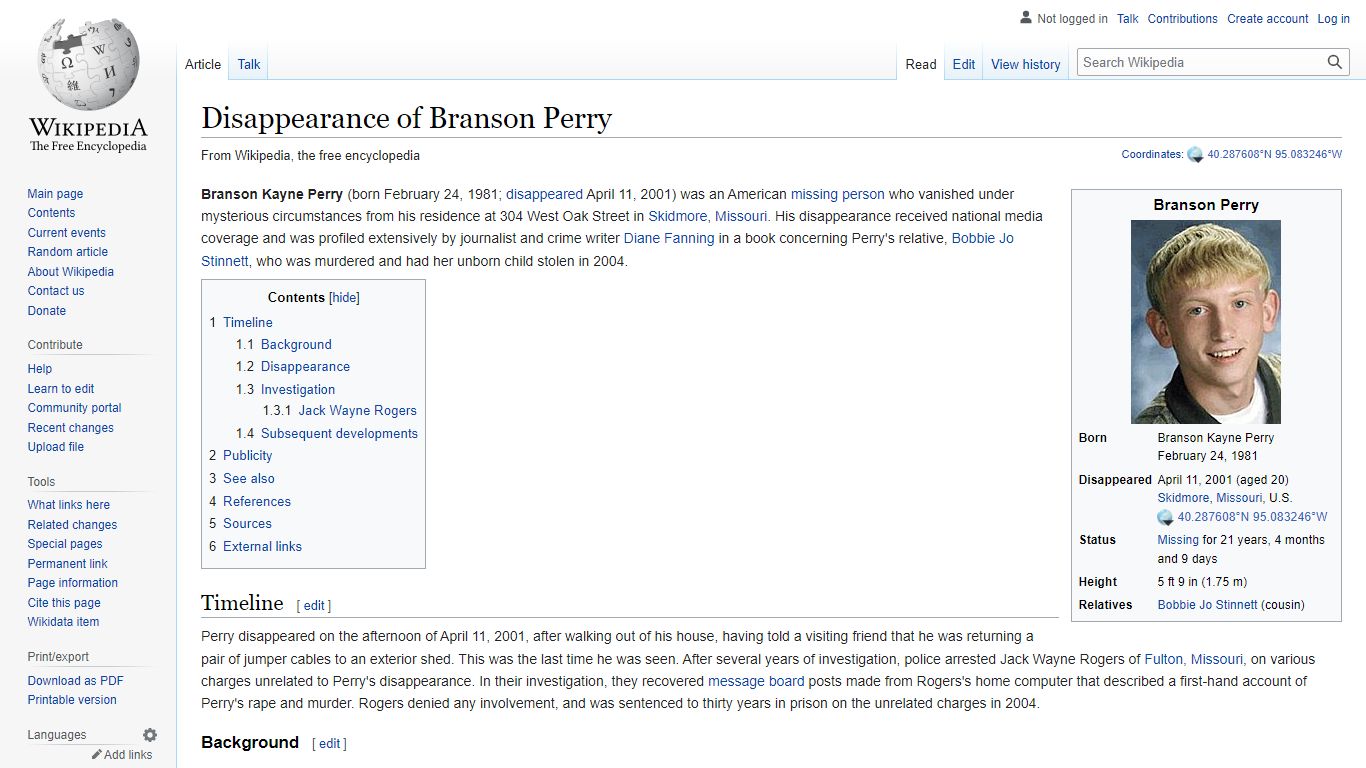Click edit link next to Timeline heading
The image size is (1366, 768).
[x=314, y=606]
